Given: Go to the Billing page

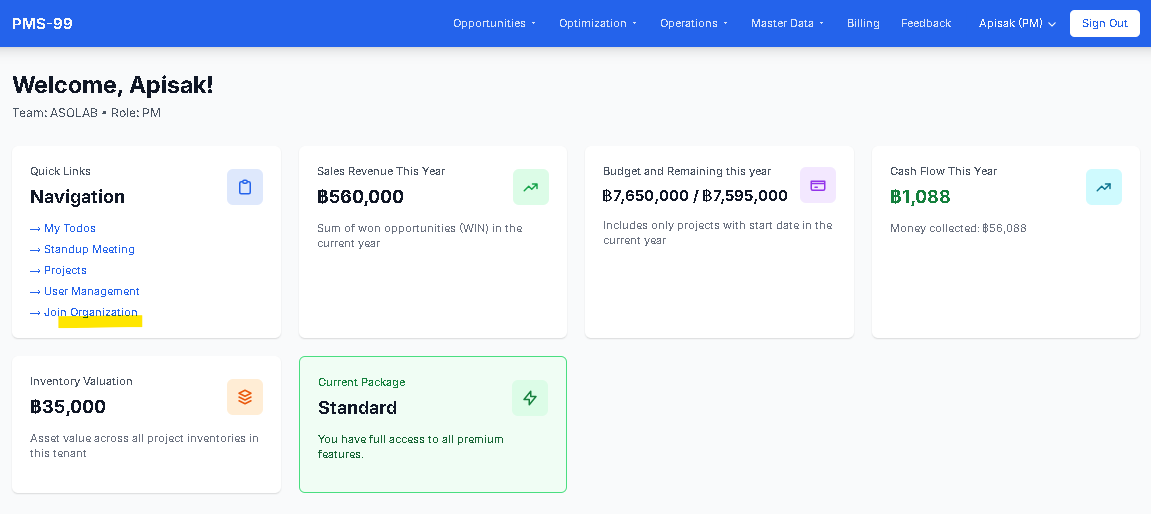Looking at the screenshot, I should click(863, 23).
